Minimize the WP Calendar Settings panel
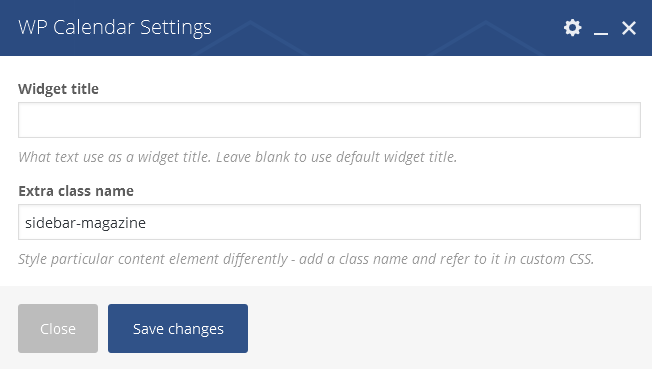Screen dimensions: 652x369 click(x=600, y=28)
